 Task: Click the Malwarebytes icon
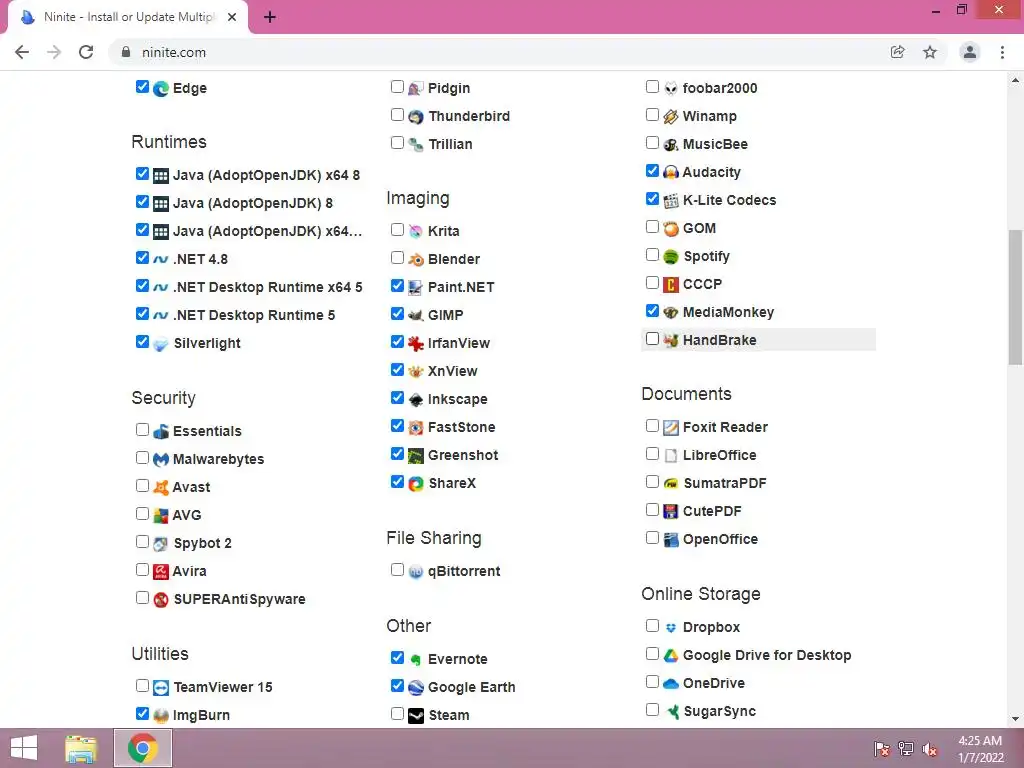(x=161, y=459)
